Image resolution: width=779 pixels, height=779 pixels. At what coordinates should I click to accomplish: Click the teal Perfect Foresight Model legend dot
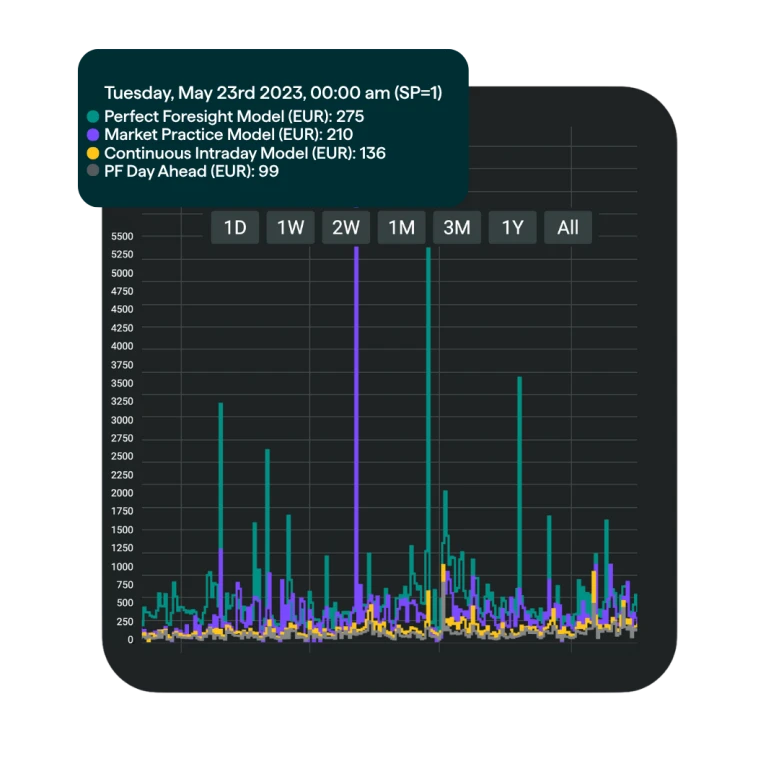pos(93,117)
